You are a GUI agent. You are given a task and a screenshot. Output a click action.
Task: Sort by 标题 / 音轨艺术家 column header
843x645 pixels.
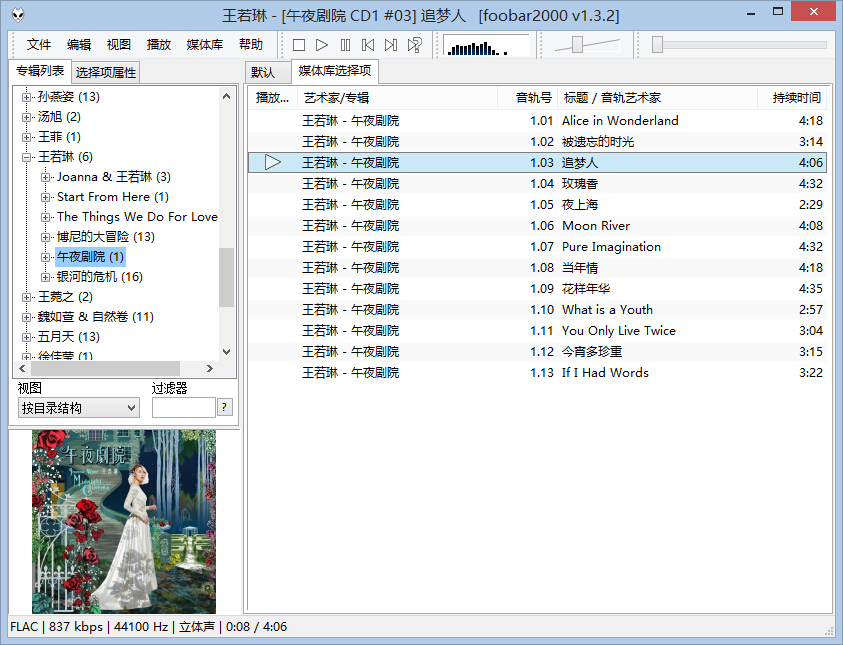658,98
